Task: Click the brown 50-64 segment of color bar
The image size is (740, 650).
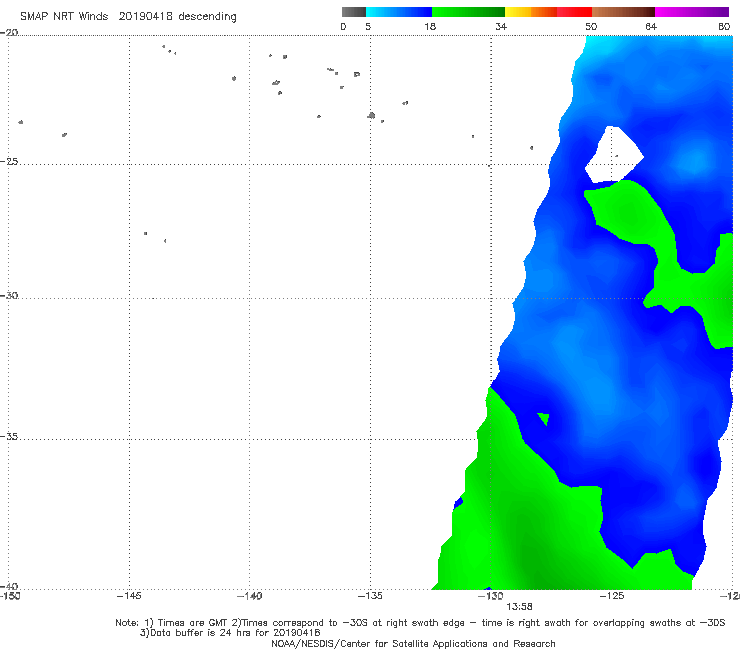Action: tap(623, 12)
